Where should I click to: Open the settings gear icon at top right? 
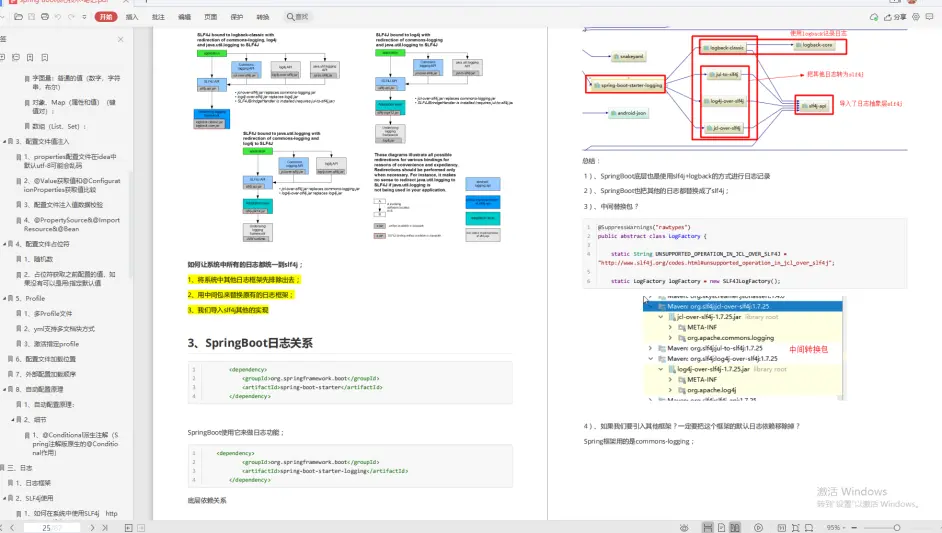[916, 17]
